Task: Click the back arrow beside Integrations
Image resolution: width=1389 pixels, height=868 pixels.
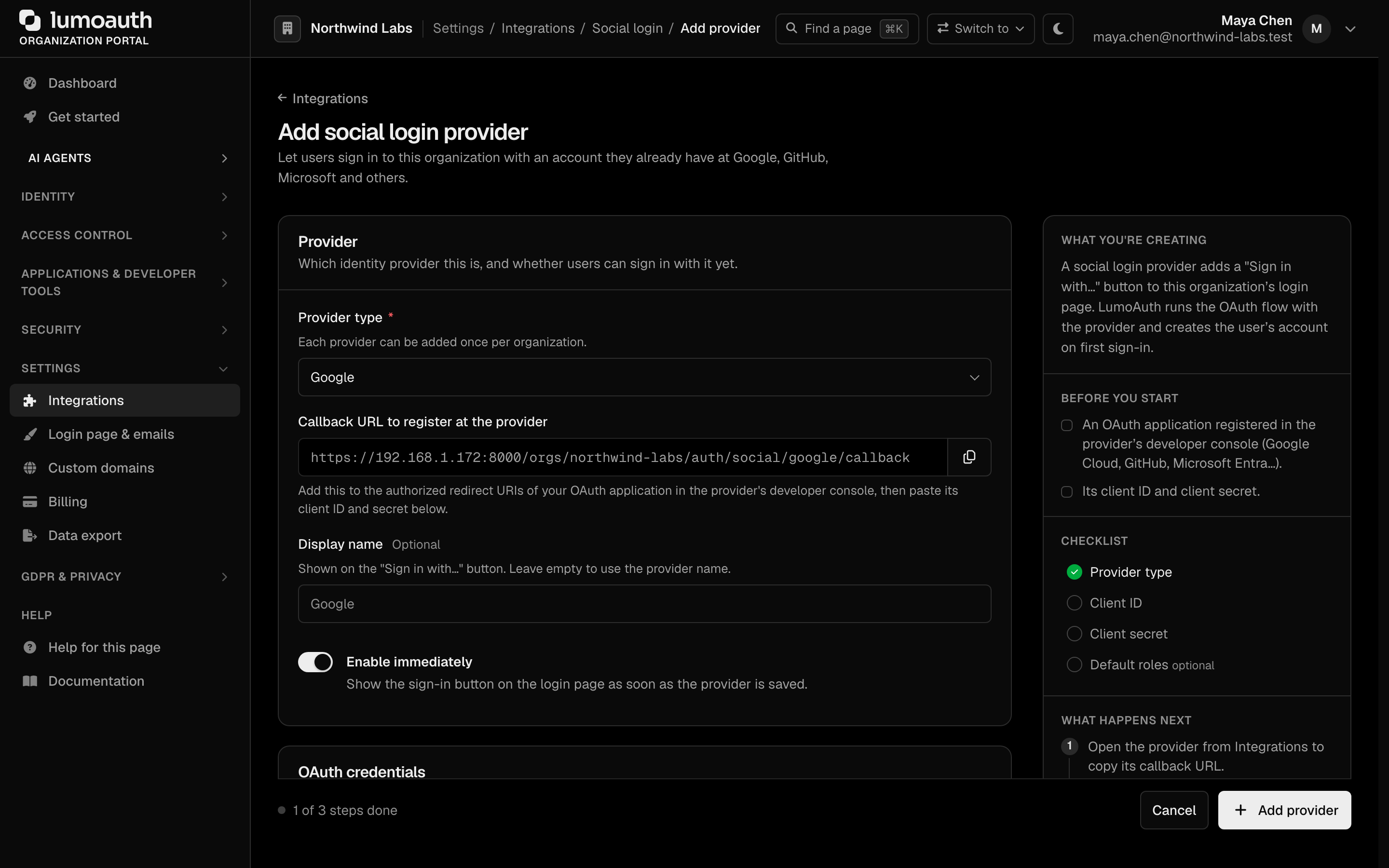Action: [282, 98]
